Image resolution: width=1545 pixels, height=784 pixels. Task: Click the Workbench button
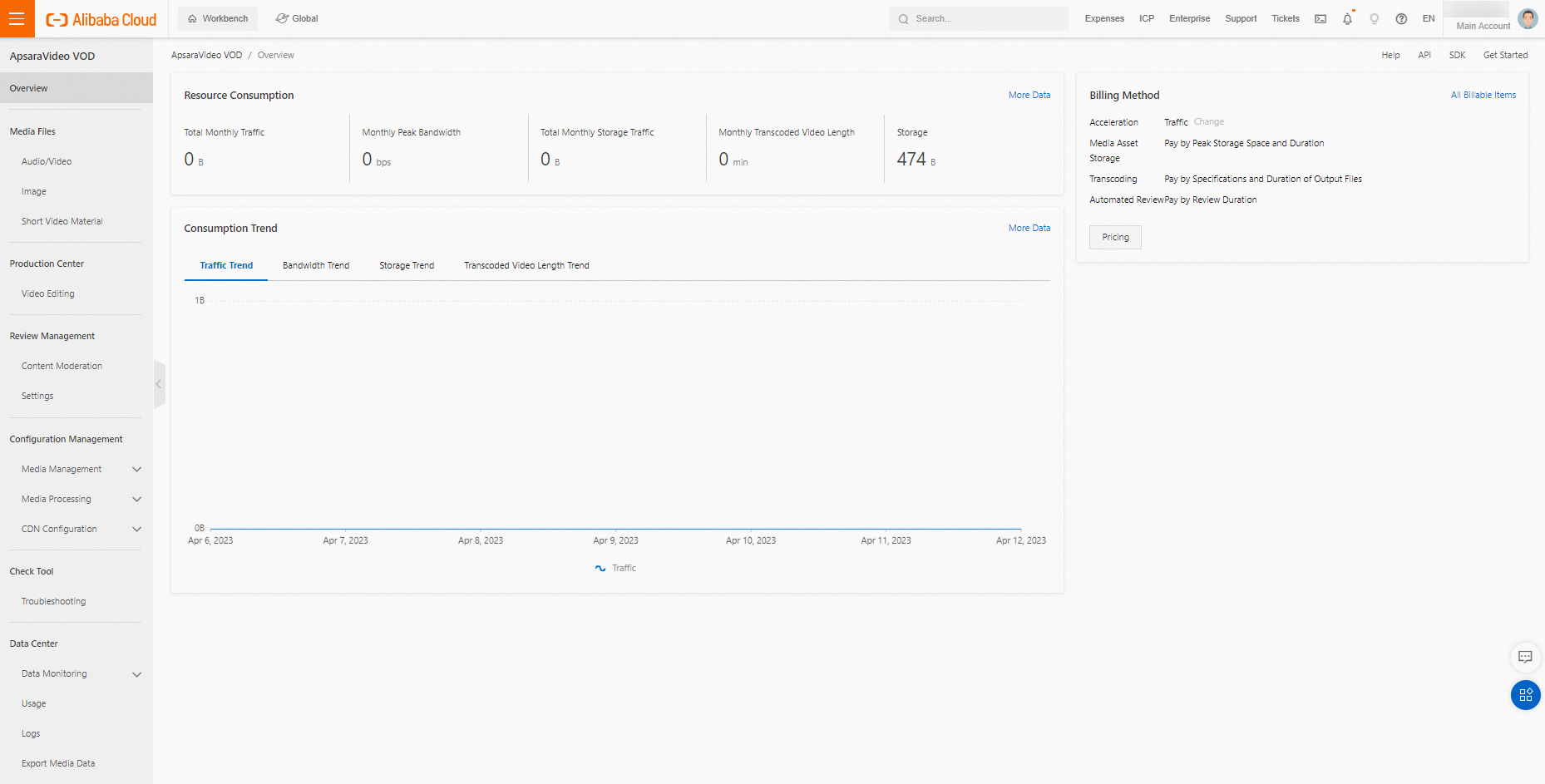218,18
